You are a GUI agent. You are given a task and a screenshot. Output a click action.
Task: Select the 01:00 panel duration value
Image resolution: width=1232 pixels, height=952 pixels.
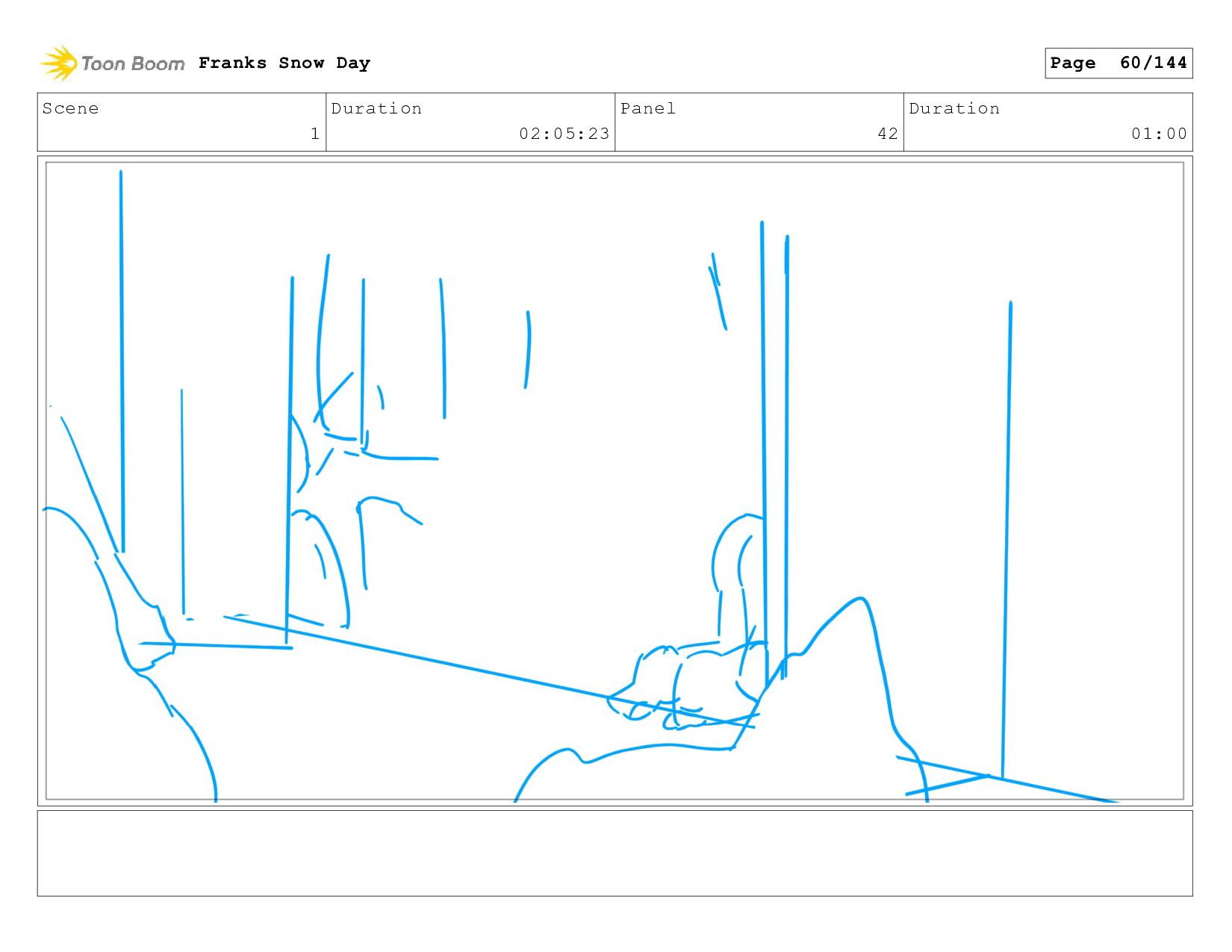1159,134
